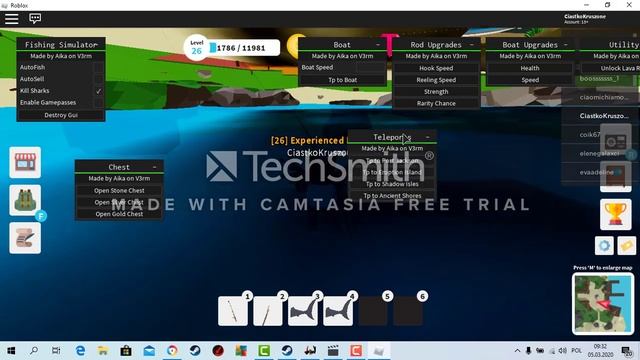The width and height of the screenshot is (640, 360).
Task: Open the Roblox chat icon
Action: [35, 18]
